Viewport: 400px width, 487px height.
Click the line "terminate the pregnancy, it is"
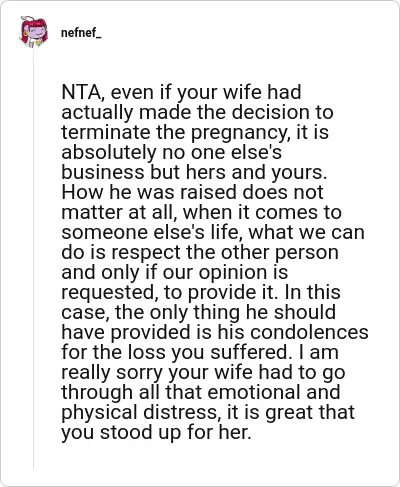(x=195, y=132)
